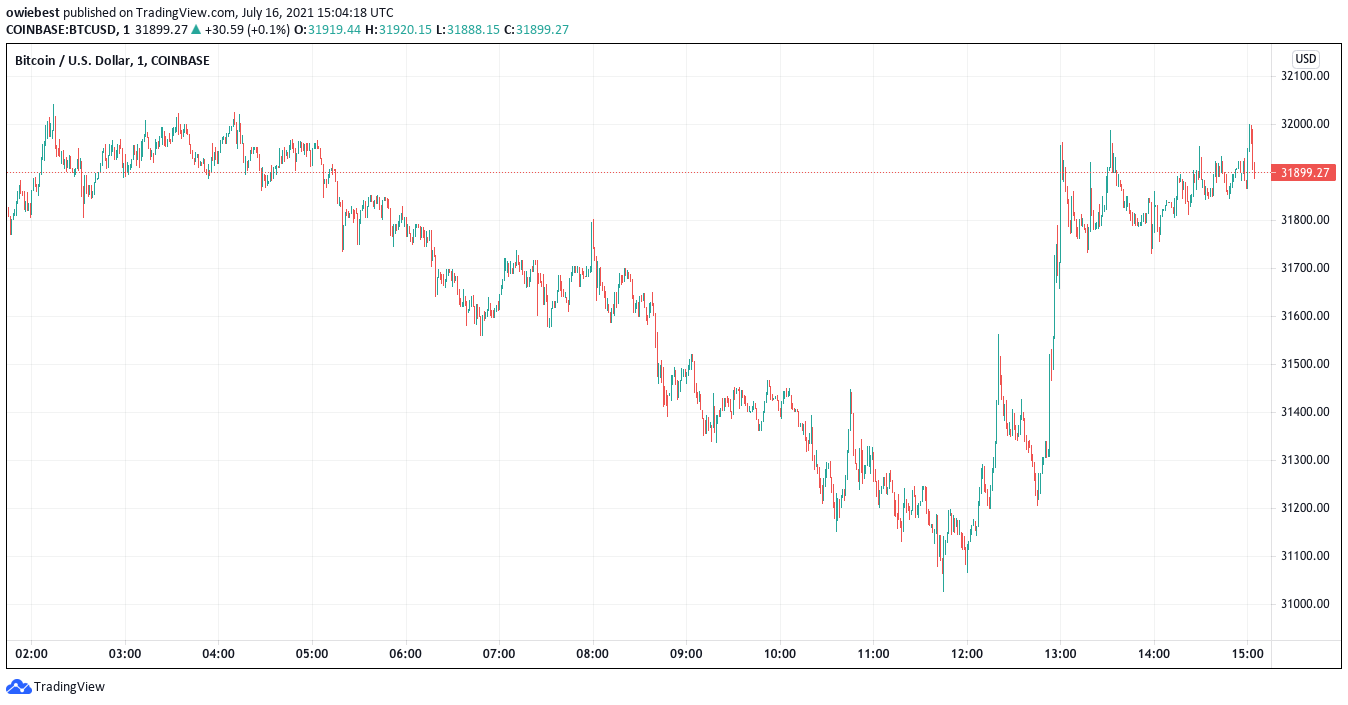Image resolution: width=1348 pixels, height=705 pixels.
Task: Click the green up-triangle change indicator
Action: 195,30
